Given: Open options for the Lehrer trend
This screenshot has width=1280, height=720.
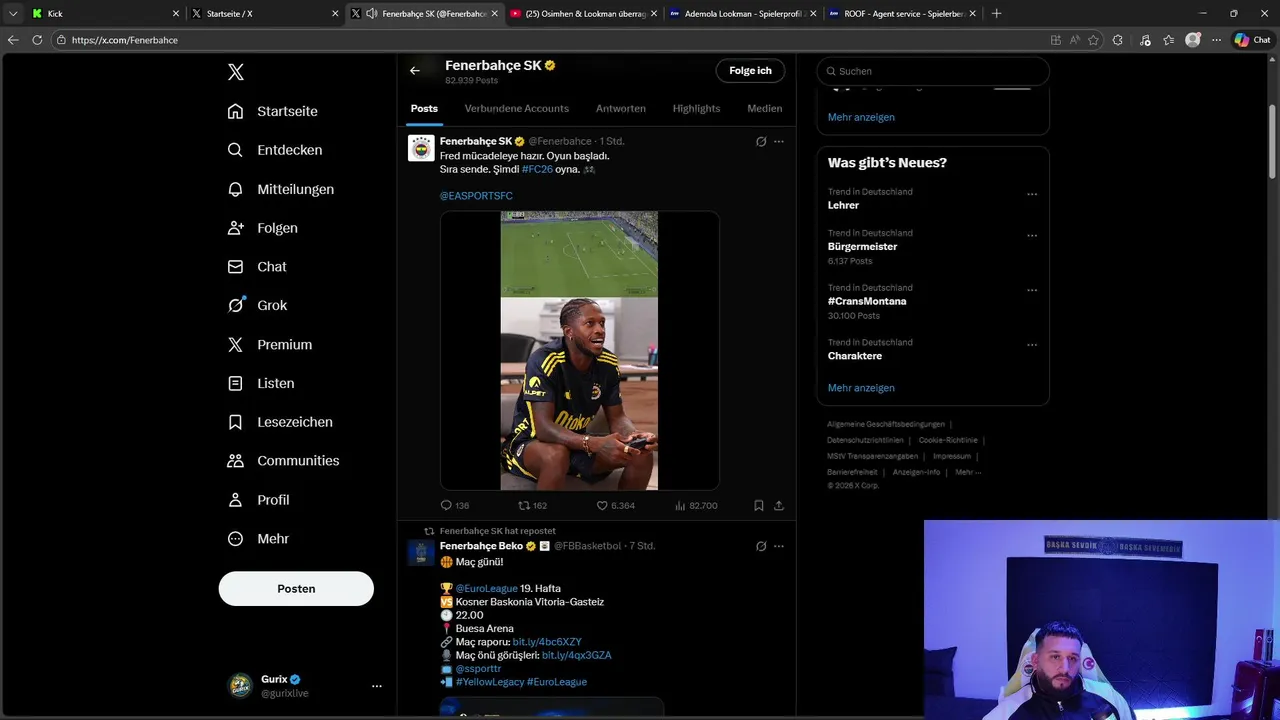Looking at the screenshot, I should (x=1032, y=195).
